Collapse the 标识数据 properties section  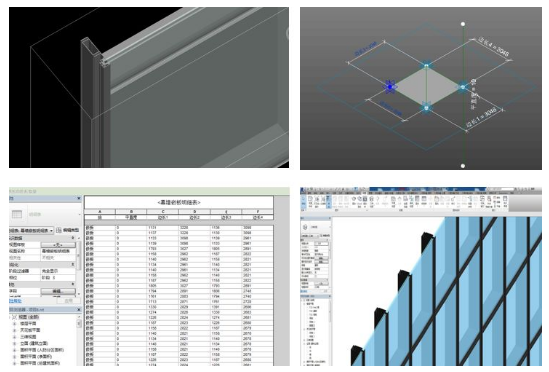[x=73, y=238]
